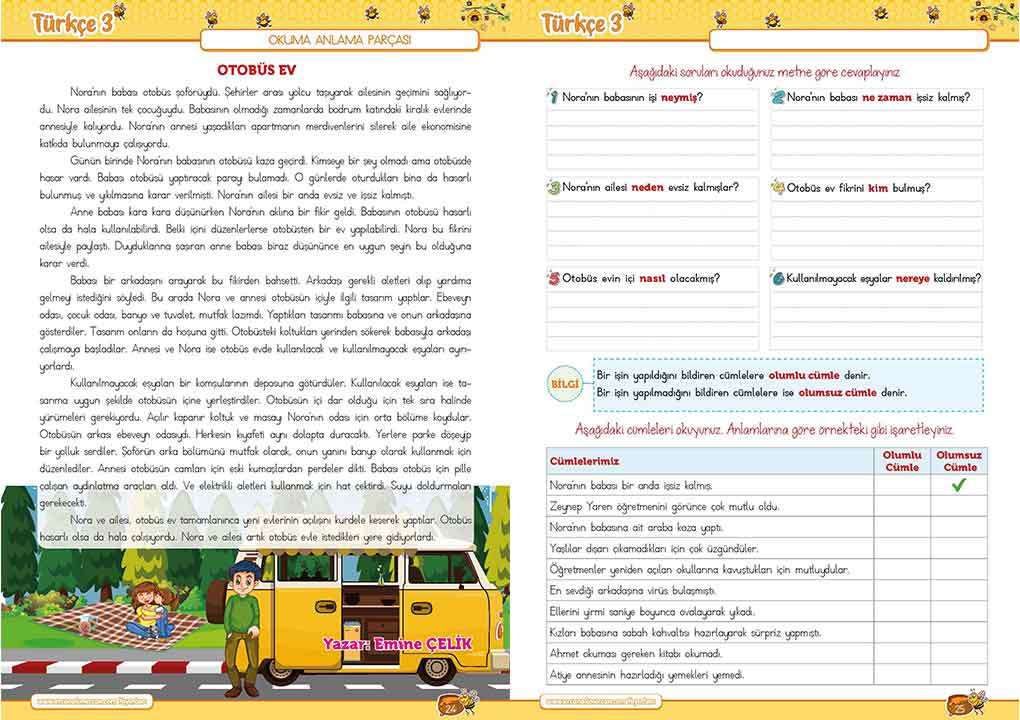Click the number 5 question icon

pos(552,277)
